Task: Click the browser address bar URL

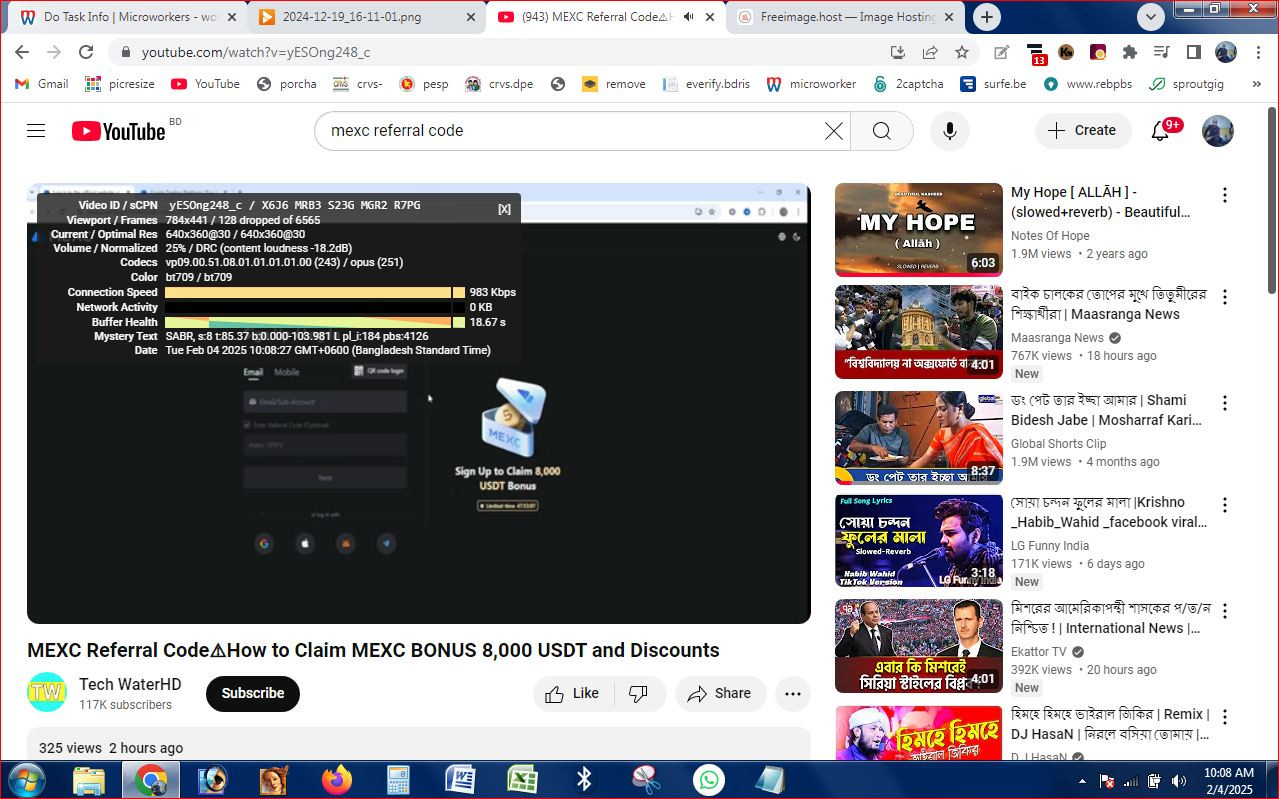Action: coord(256,52)
